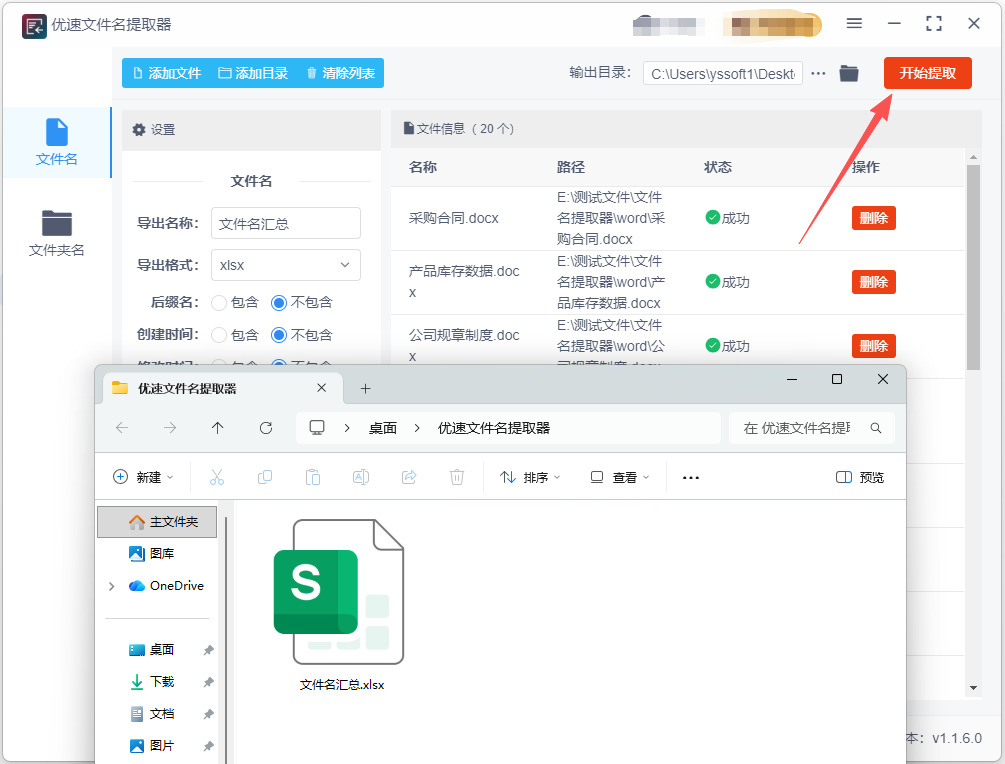This screenshot has height=764, width=1005.
Task: Delete the 公司规章制度.docx row
Action: 873,346
